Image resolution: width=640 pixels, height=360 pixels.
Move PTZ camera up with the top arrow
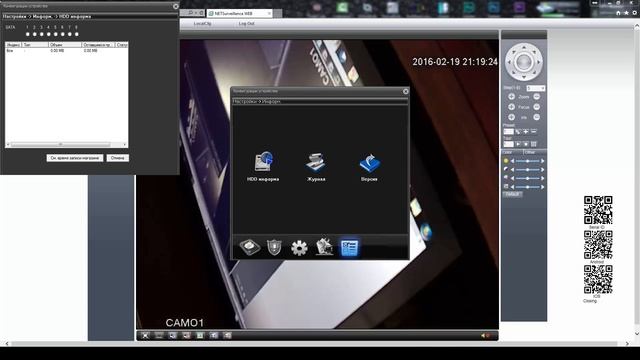click(x=524, y=48)
